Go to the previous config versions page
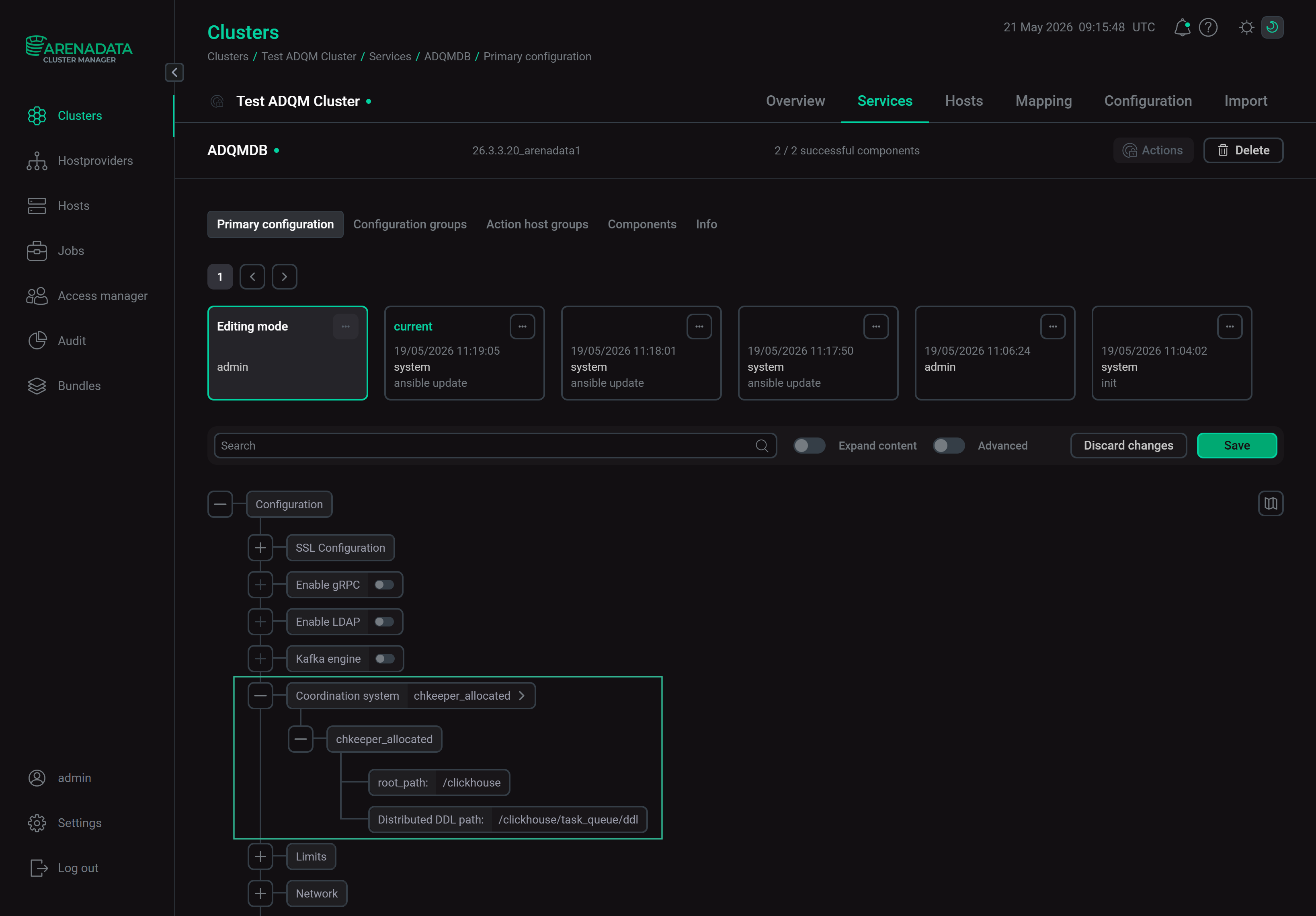1316x916 pixels. point(252,277)
